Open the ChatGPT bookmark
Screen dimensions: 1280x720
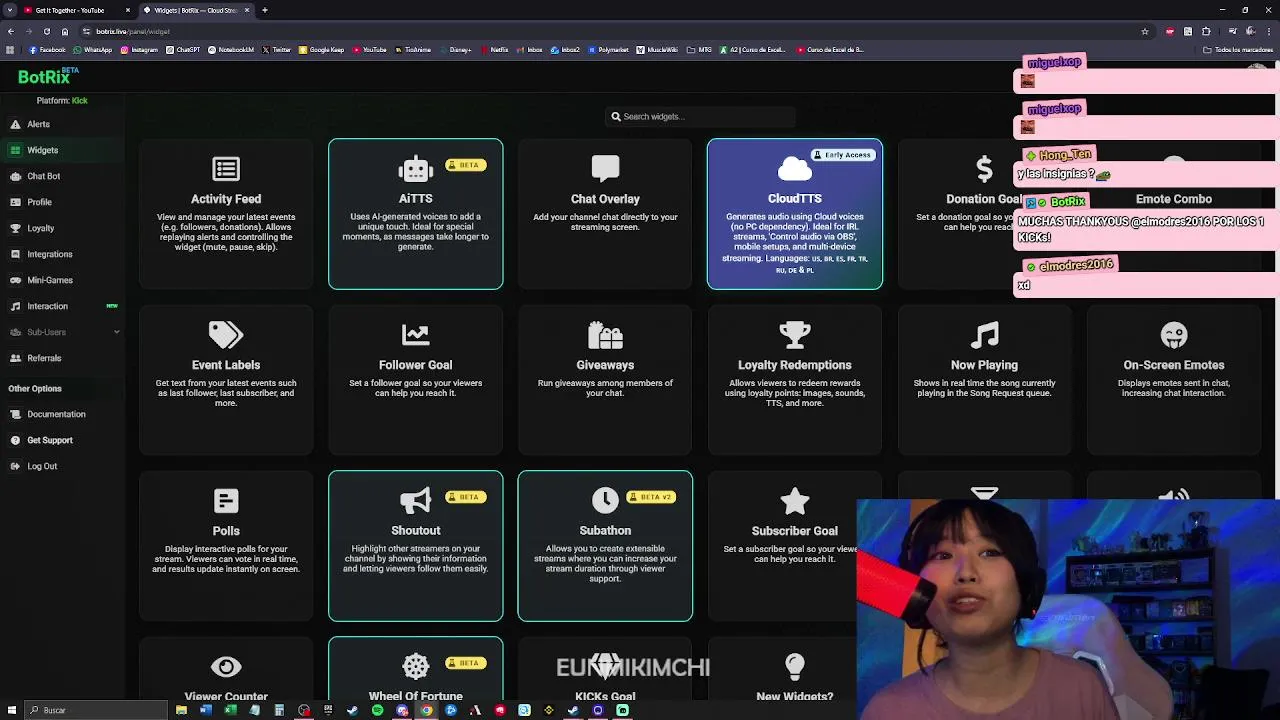click(184, 50)
